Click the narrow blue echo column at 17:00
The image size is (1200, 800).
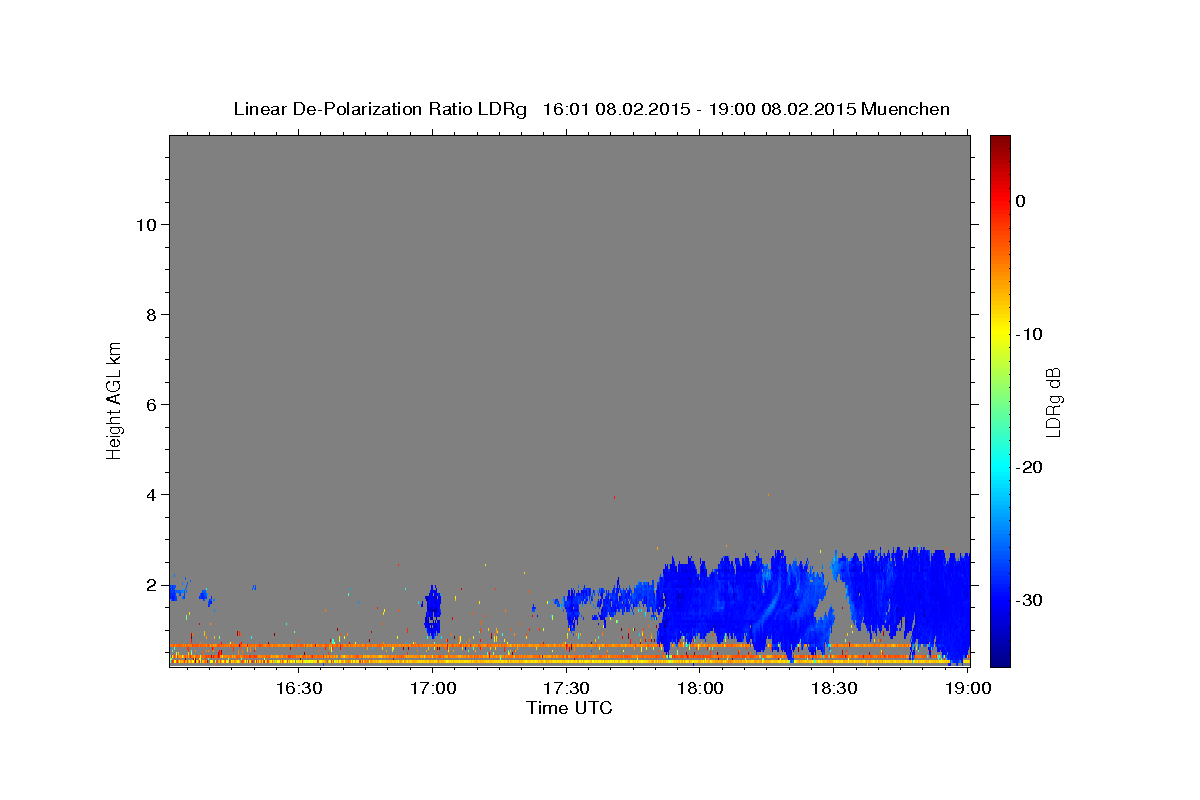432,612
